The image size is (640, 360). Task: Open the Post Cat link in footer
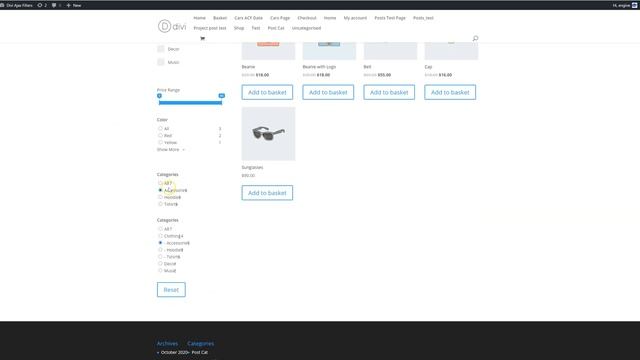coord(200,352)
